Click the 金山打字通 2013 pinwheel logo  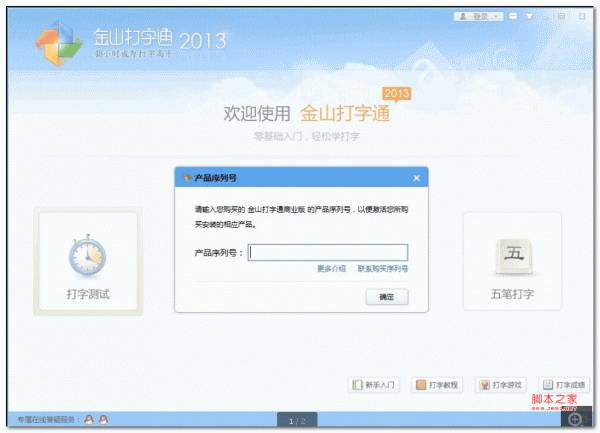59,43
